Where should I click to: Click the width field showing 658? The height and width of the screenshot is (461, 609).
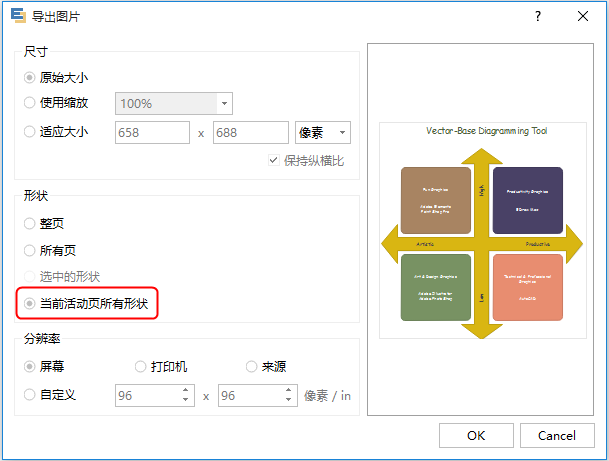[x=152, y=132]
